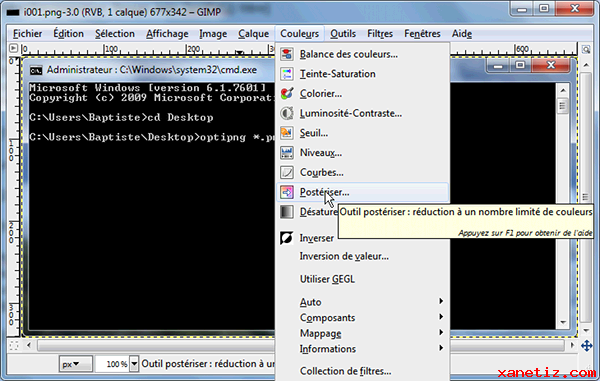
Task: Click the zoom-on-resize icon at top right
Action: pyautogui.click(x=586, y=49)
